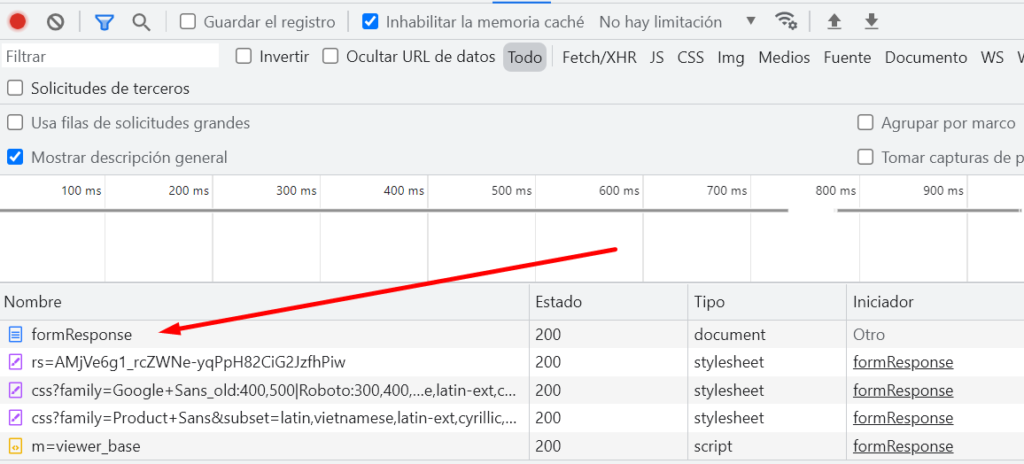Open the search magnifier
The height and width of the screenshot is (464, 1024).
point(141,22)
